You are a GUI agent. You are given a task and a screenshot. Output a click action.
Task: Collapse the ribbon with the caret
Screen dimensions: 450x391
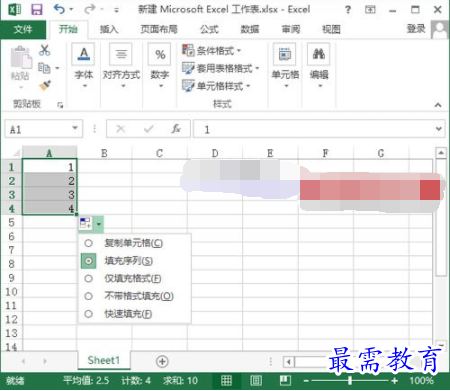click(438, 105)
